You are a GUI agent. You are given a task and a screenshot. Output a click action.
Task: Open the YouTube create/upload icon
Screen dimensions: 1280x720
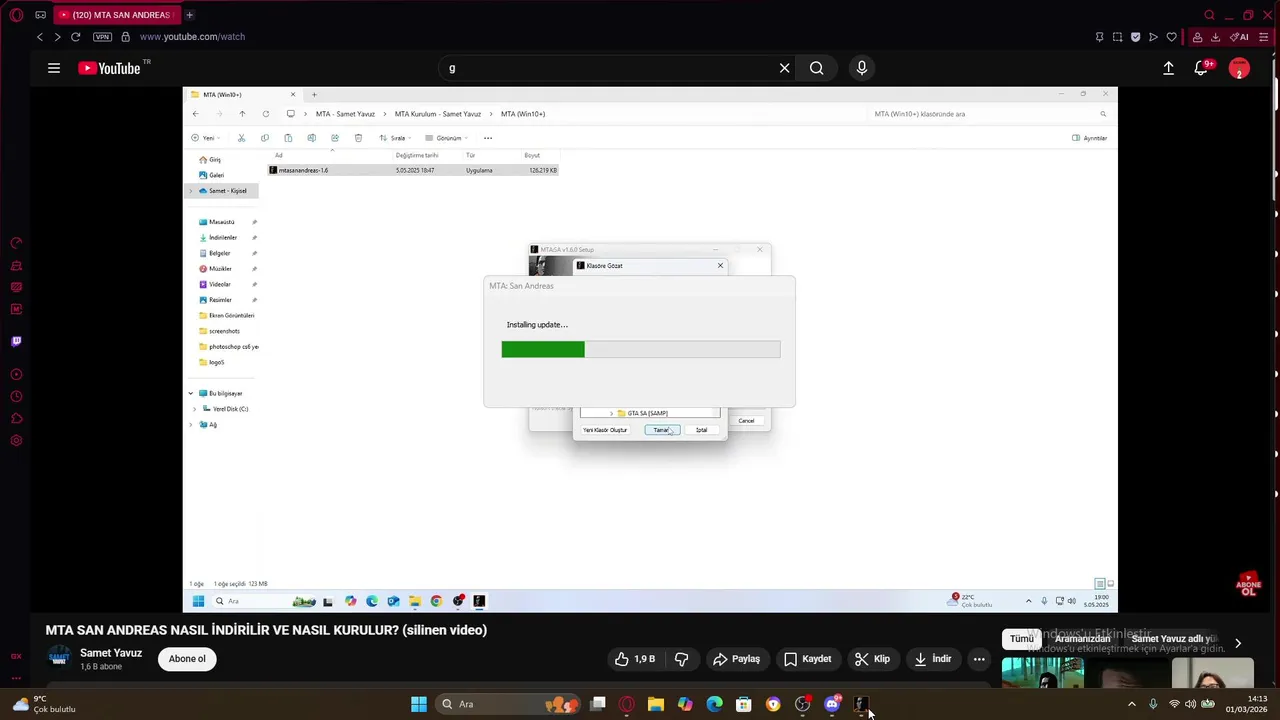pyautogui.click(x=1168, y=68)
